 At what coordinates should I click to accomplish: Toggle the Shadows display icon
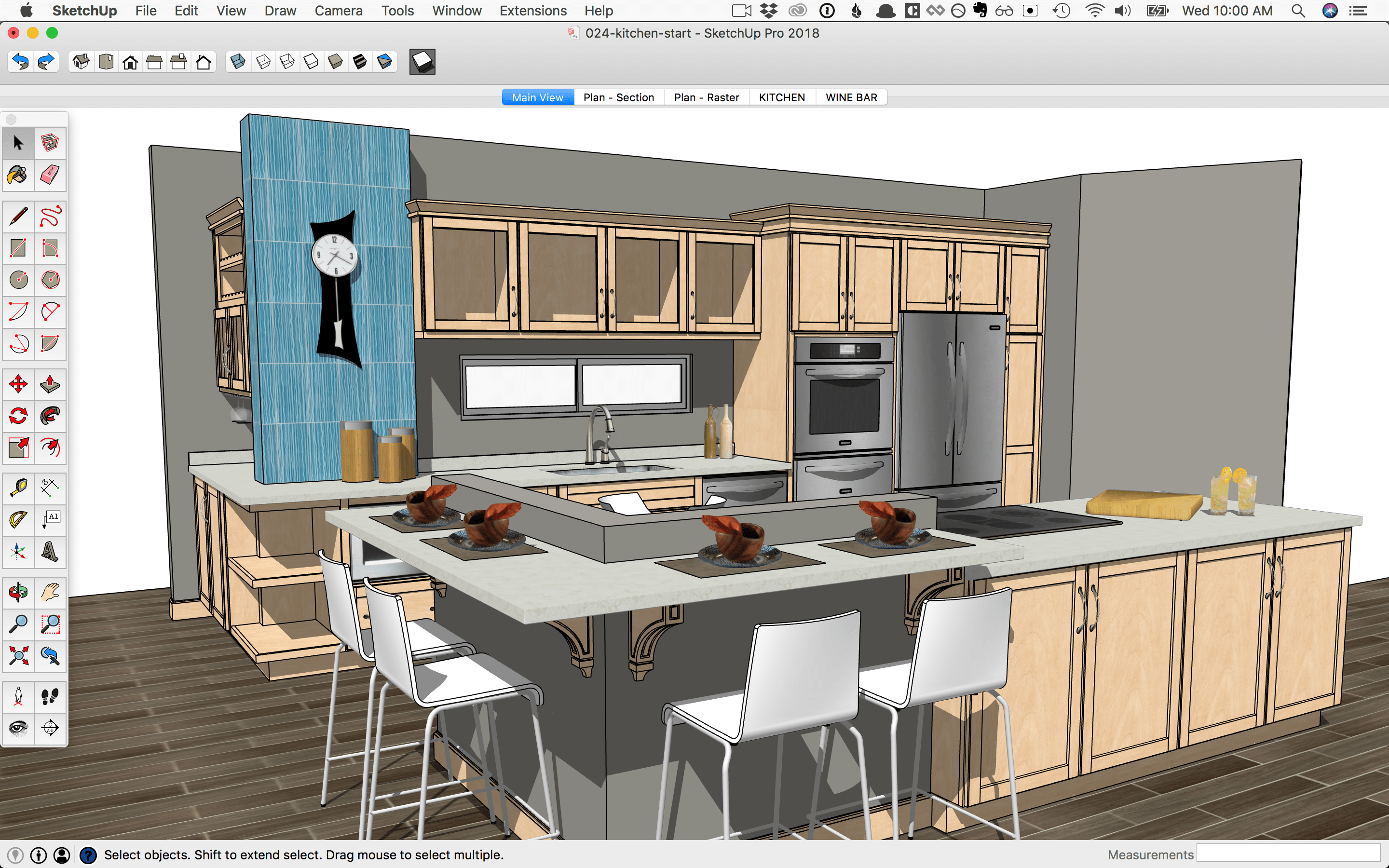pos(422,62)
